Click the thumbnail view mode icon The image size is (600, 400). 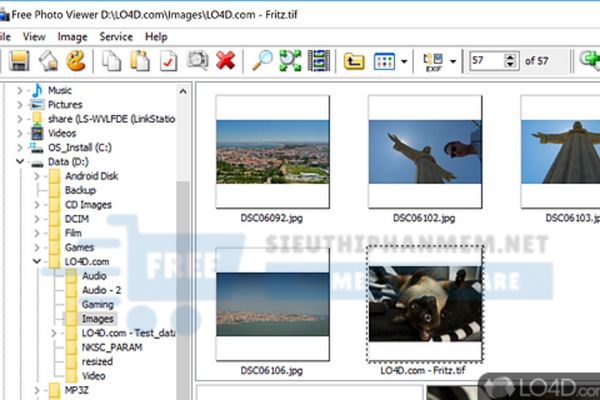(x=384, y=61)
